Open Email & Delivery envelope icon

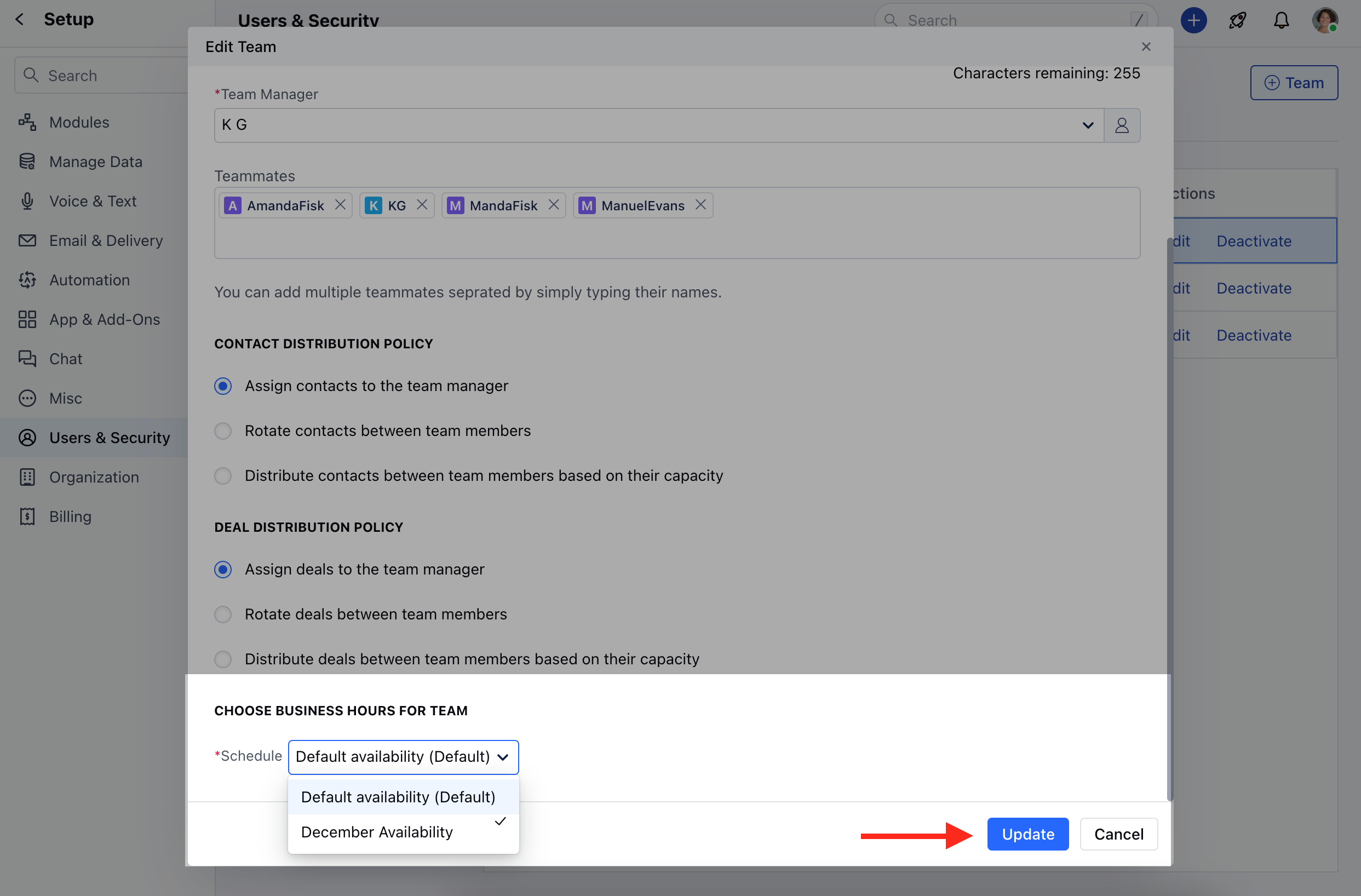pyautogui.click(x=27, y=240)
